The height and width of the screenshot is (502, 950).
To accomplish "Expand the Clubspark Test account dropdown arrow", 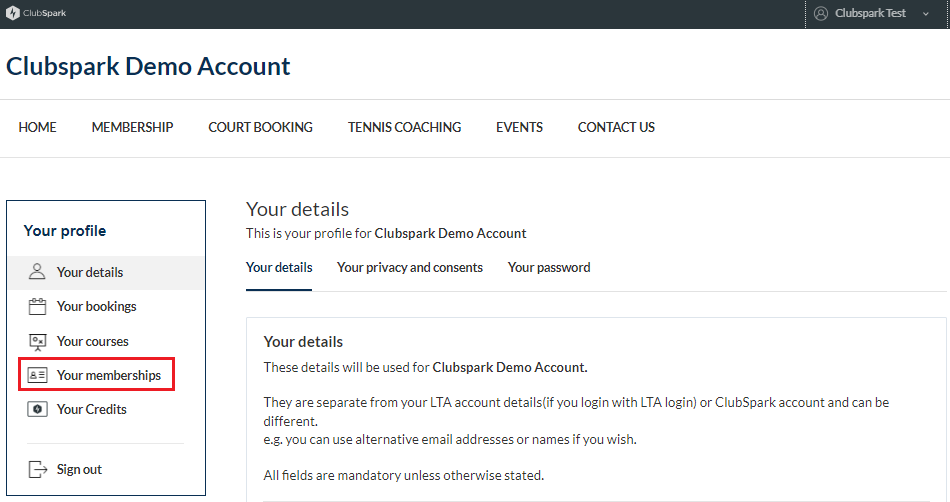I will (925, 14).
